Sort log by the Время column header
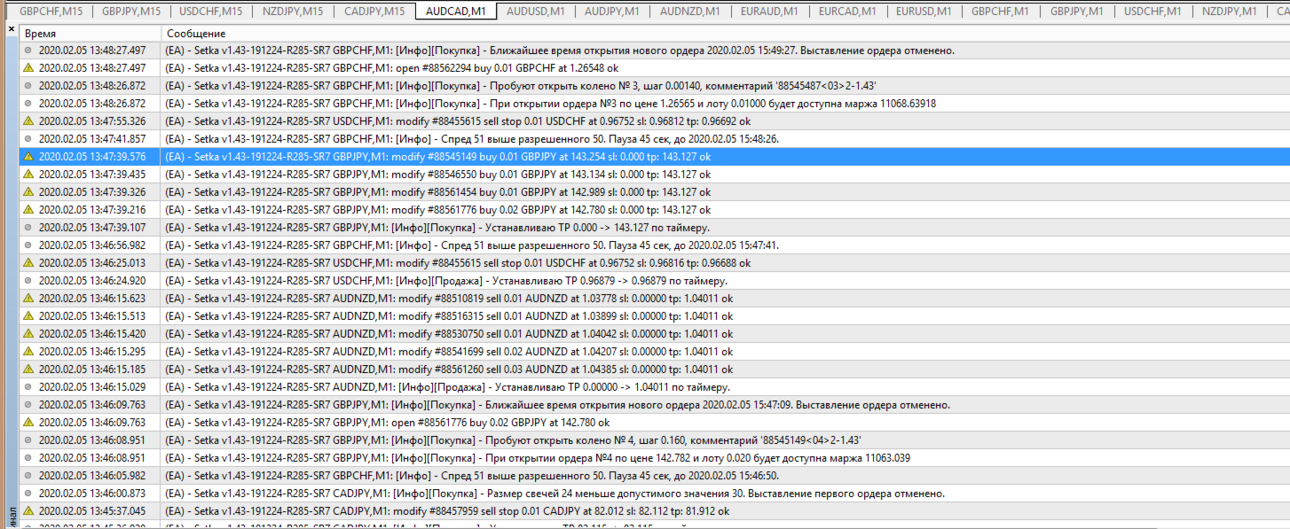The height and width of the screenshot is (529, 1290). pos(90,33)
